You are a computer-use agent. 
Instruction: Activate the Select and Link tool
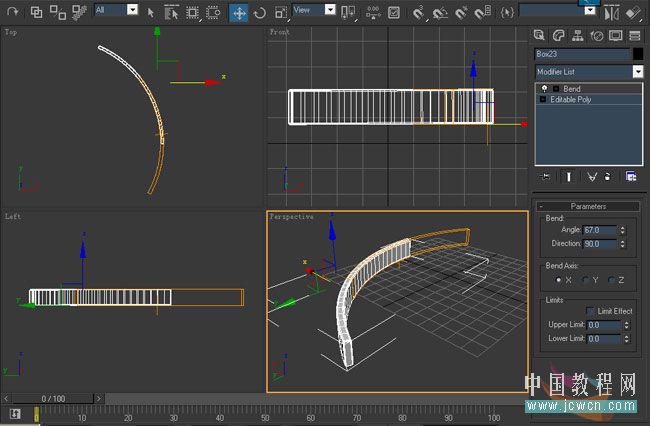(x=36, y=12)
